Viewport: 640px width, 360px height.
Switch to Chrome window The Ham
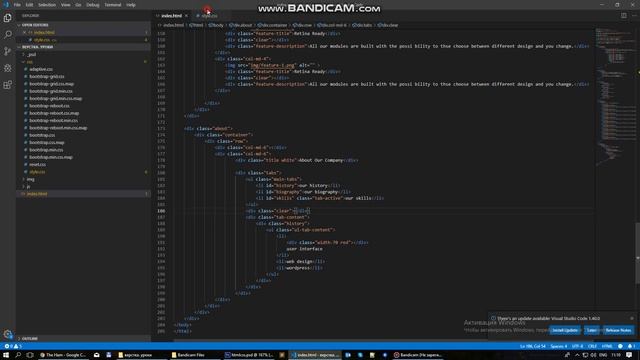(x=63, y=355)
